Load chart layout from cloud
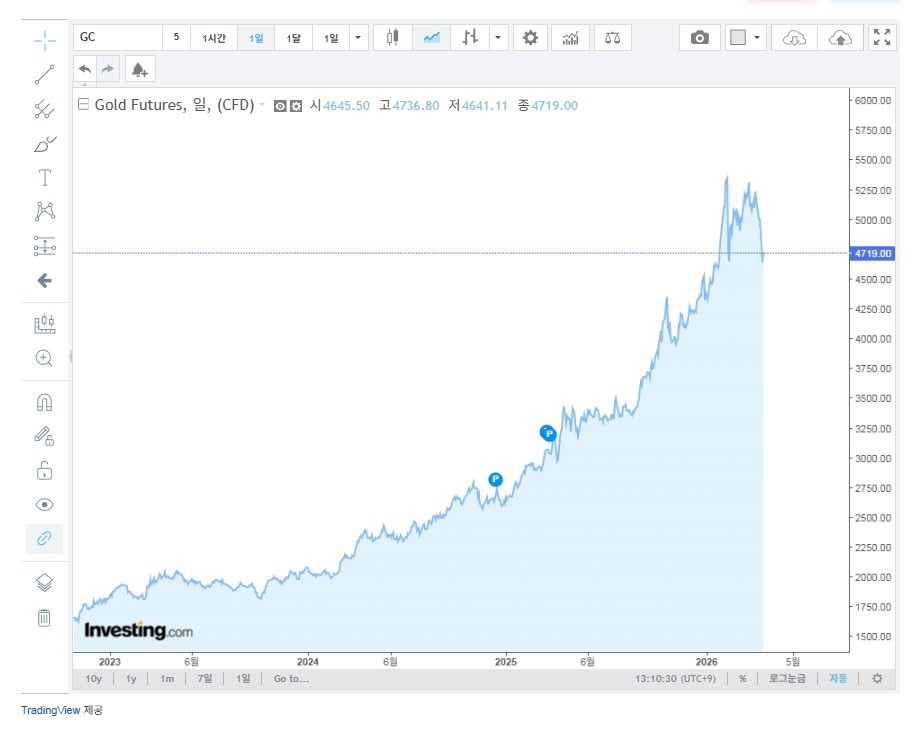The image size is (917, 733). 794,37
